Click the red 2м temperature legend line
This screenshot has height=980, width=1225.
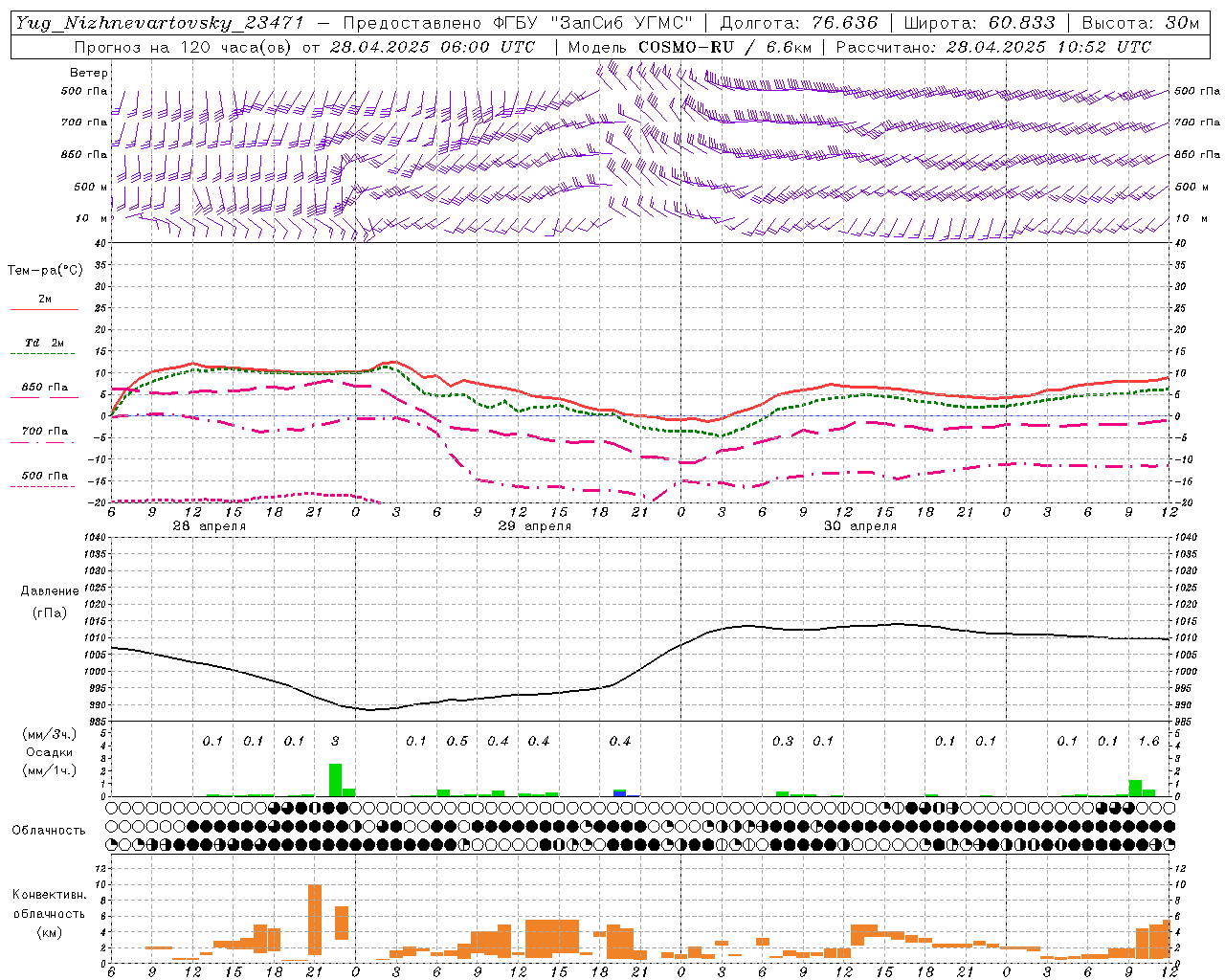44,309
